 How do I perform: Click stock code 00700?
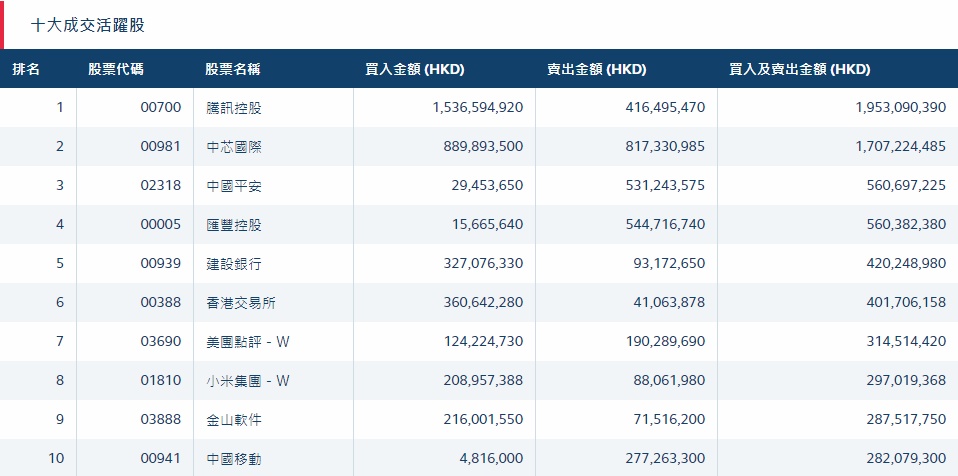161,107
